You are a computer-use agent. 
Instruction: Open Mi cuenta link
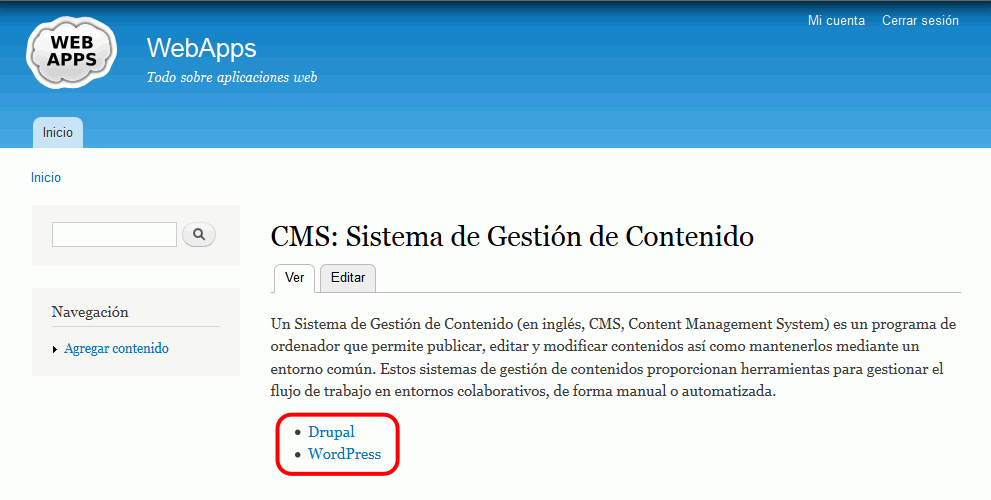tap(836, 21)
